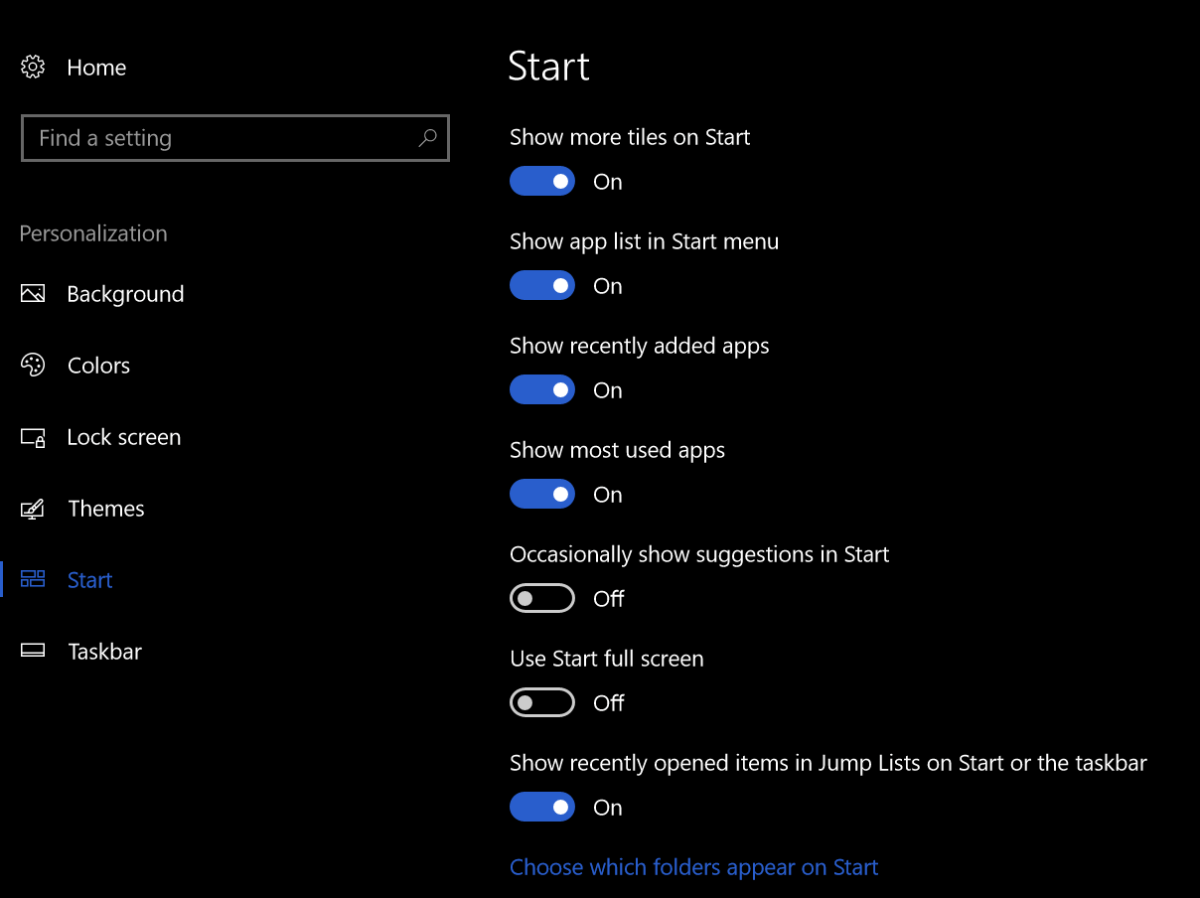Go back to Settings Home
Image resolution: width=1200 pixels, height=898 pixels.
click(96, 67)
